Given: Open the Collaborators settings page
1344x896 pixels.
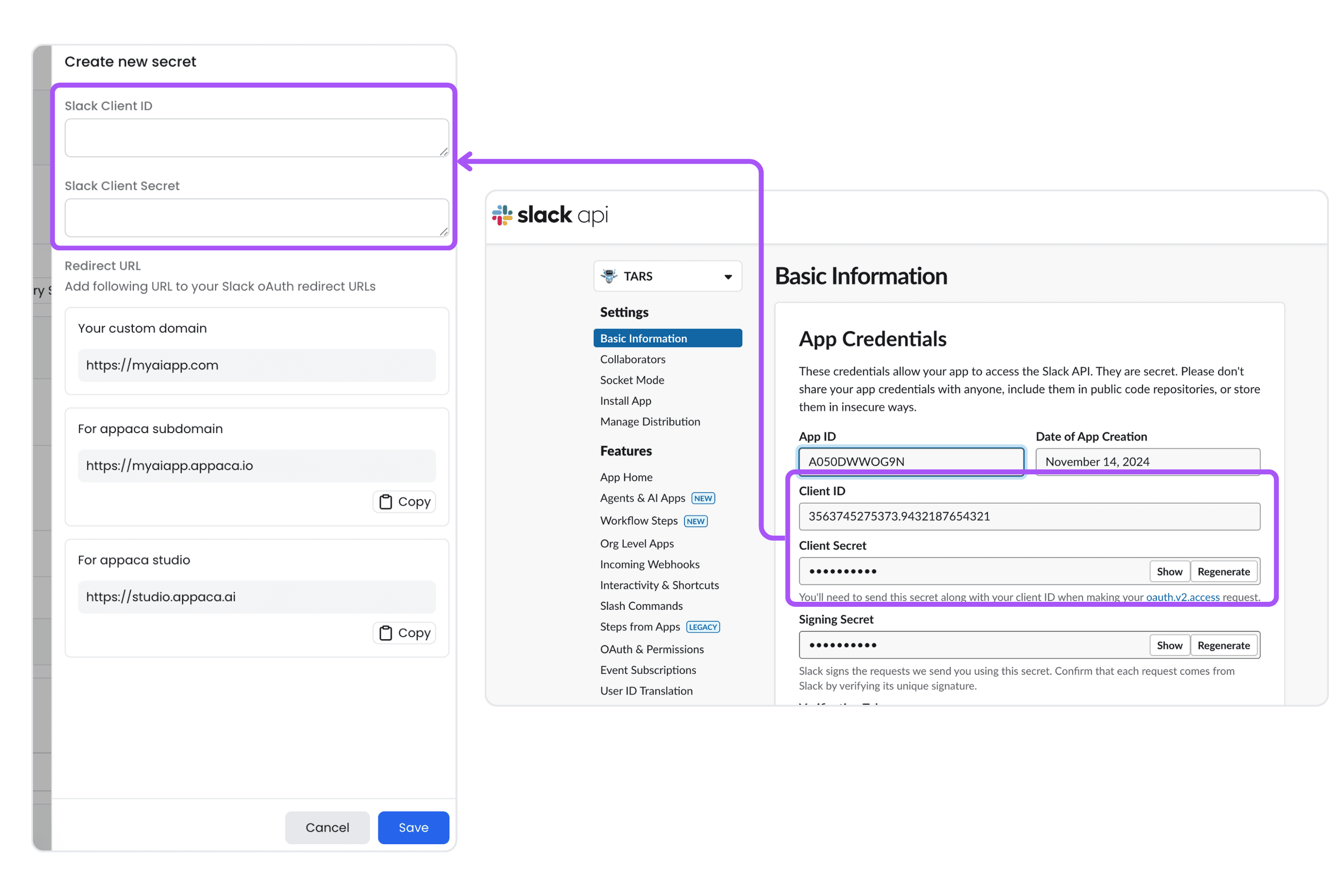Looking at the screenshot, I should click(632, 359).
